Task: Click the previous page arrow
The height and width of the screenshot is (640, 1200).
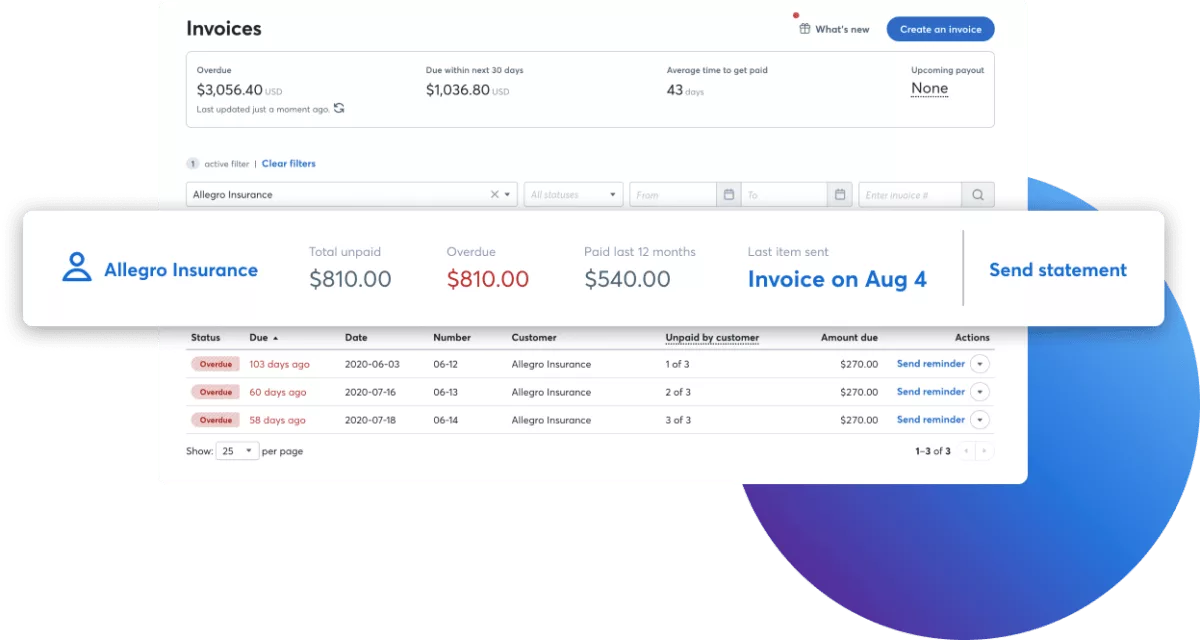Action: point(966,451)
